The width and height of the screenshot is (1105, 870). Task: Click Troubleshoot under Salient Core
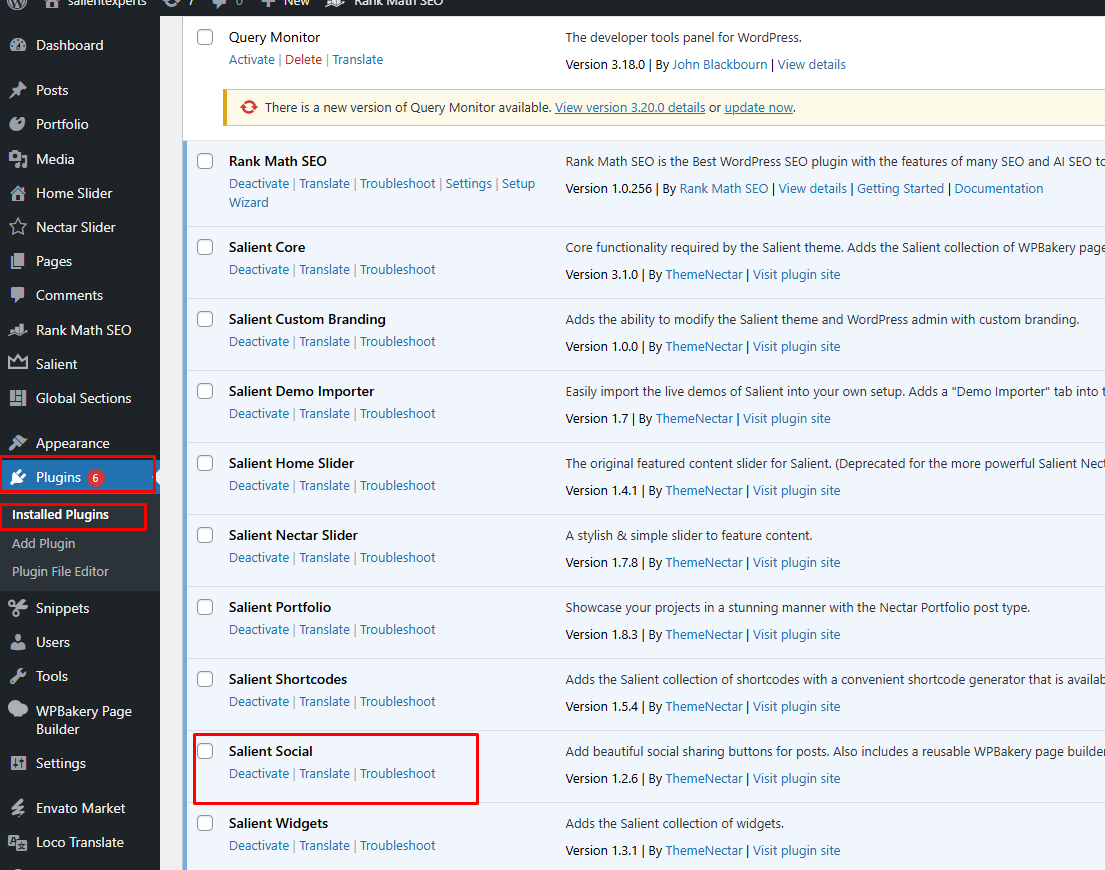(398, 269)
